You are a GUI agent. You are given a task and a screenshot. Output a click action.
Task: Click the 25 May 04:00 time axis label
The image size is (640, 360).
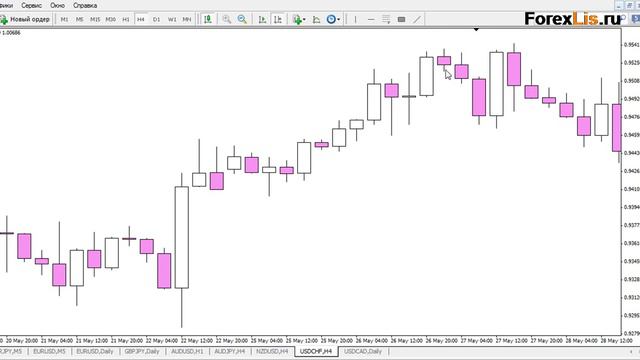click(267, 340)
